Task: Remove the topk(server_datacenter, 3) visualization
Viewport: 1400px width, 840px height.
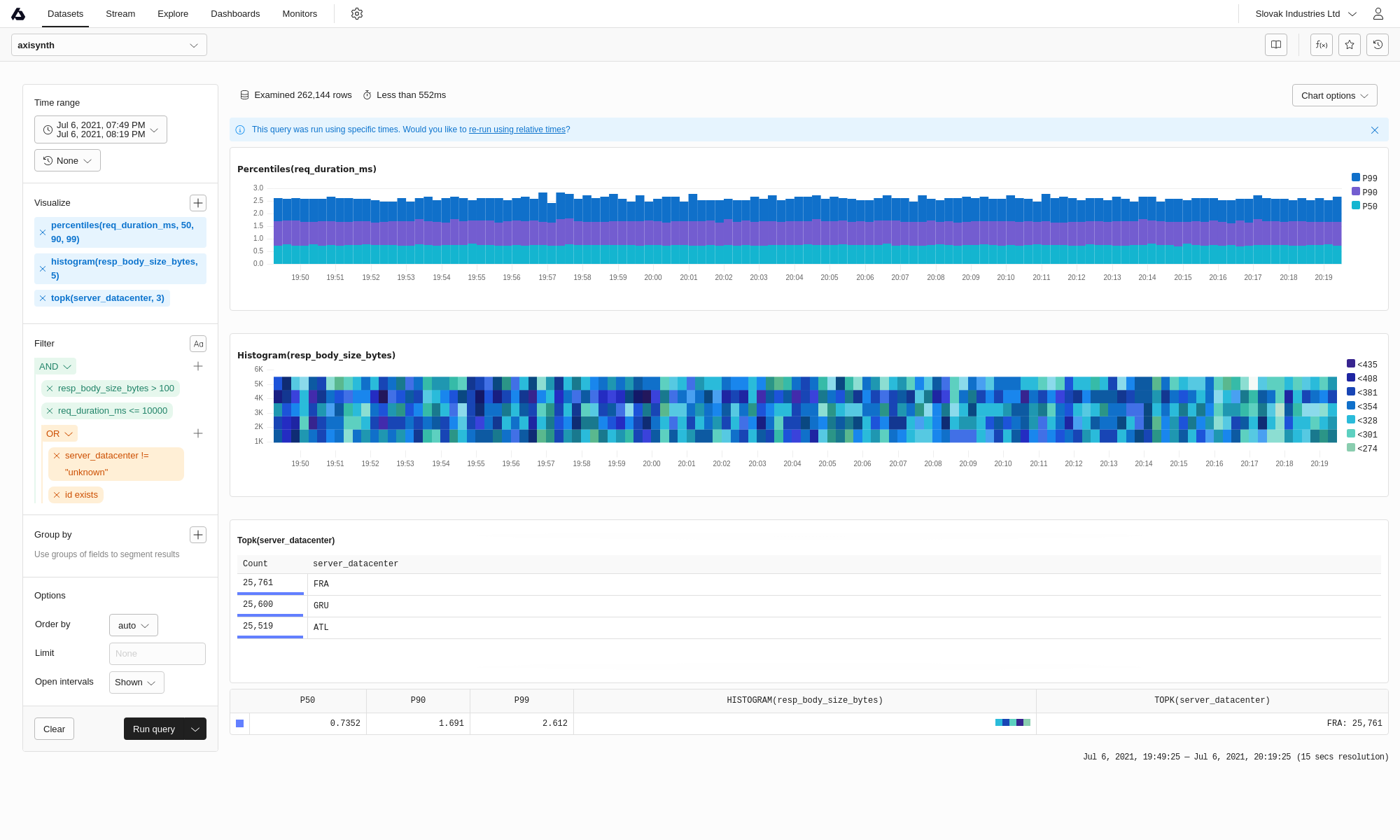Action: tap(43, 298)
